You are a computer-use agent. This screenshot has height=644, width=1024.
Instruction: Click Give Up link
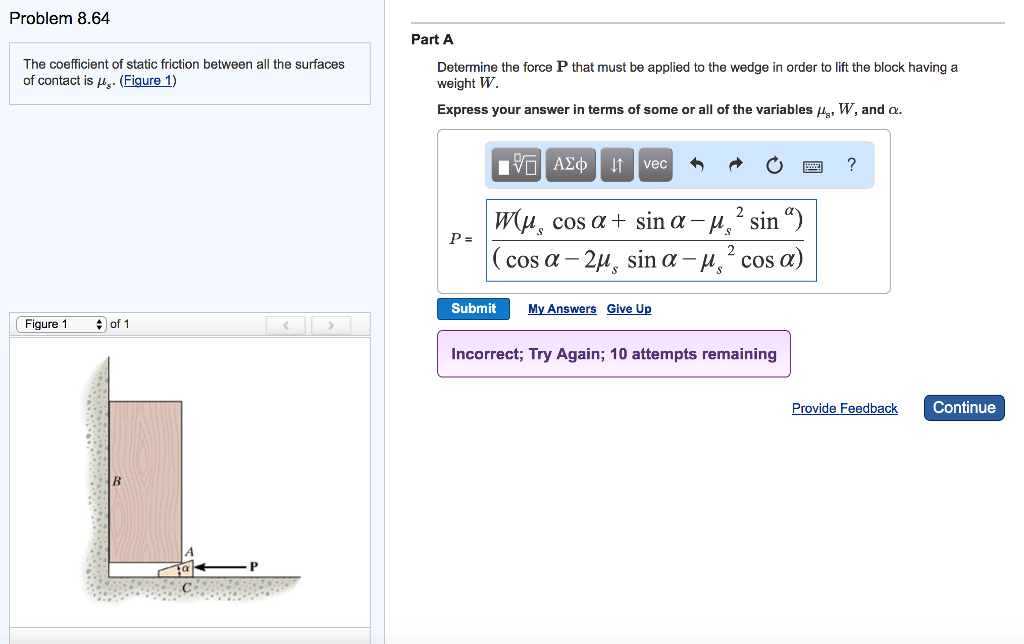point(629,308)
